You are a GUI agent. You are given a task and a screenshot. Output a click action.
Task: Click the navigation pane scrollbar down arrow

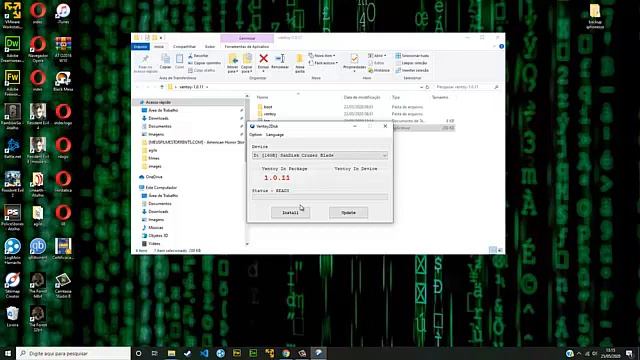(247, 244)
